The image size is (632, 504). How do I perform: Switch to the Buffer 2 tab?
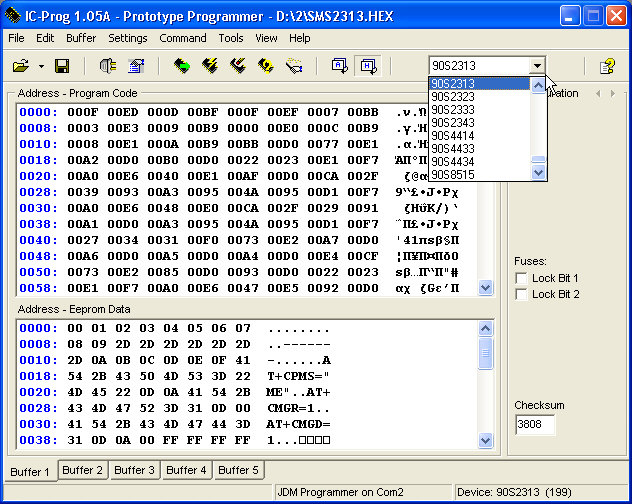coord(83,470)
